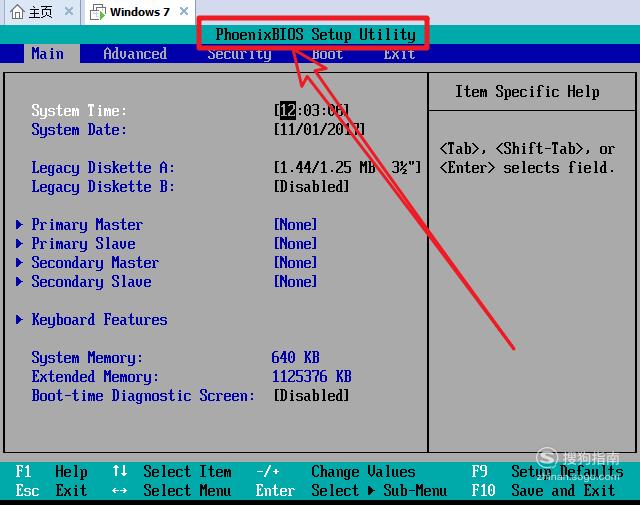The height and width of the screenshot is (505, 640).
Task: Click the Primary Master [None] value
Action: coord(296,224)
